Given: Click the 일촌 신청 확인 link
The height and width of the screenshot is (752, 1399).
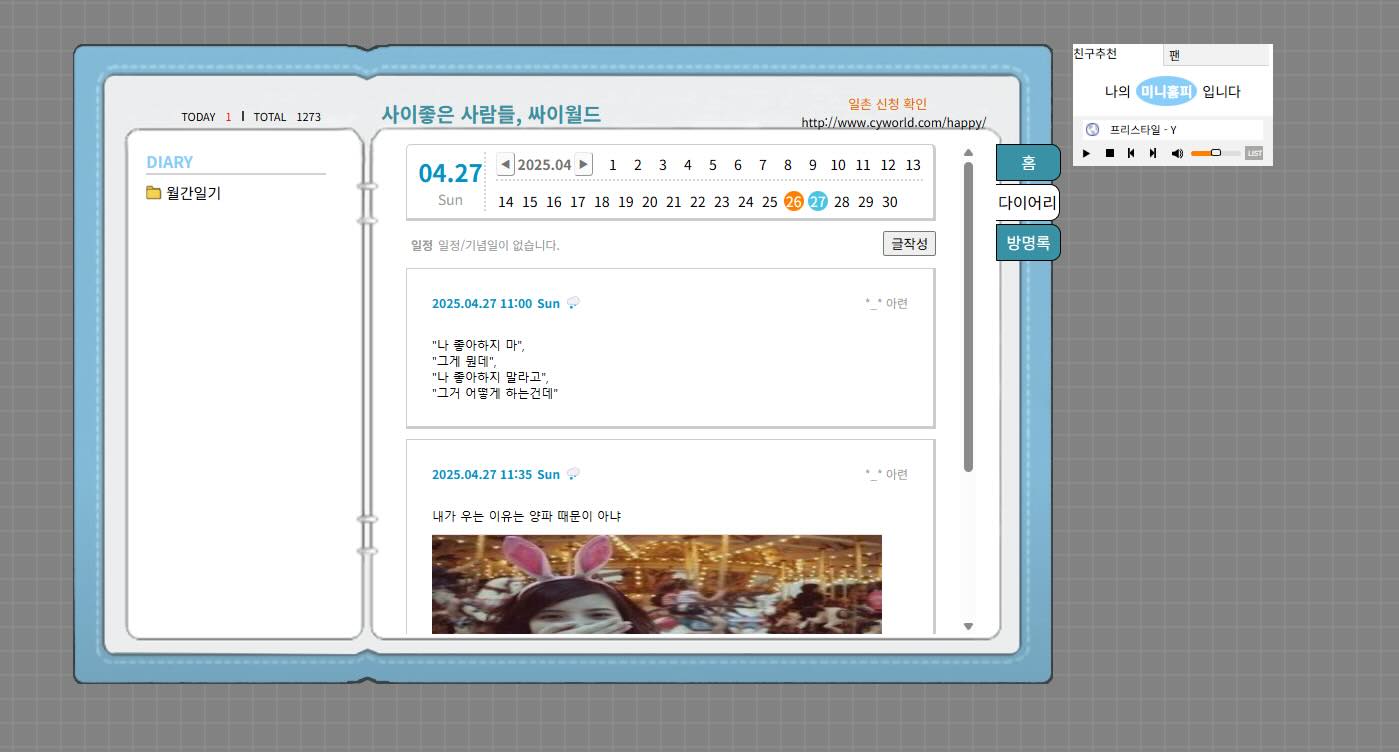Looking at the screenshot, I should (887, 104).
